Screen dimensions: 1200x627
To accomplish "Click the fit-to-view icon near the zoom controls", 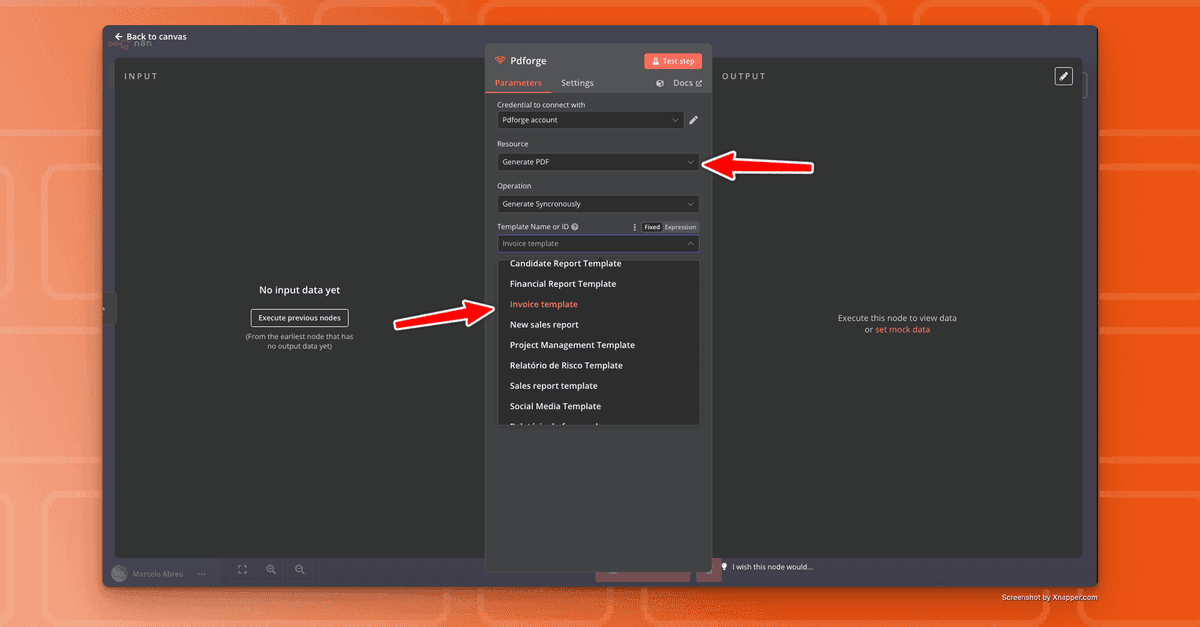I will click(242, 569).
